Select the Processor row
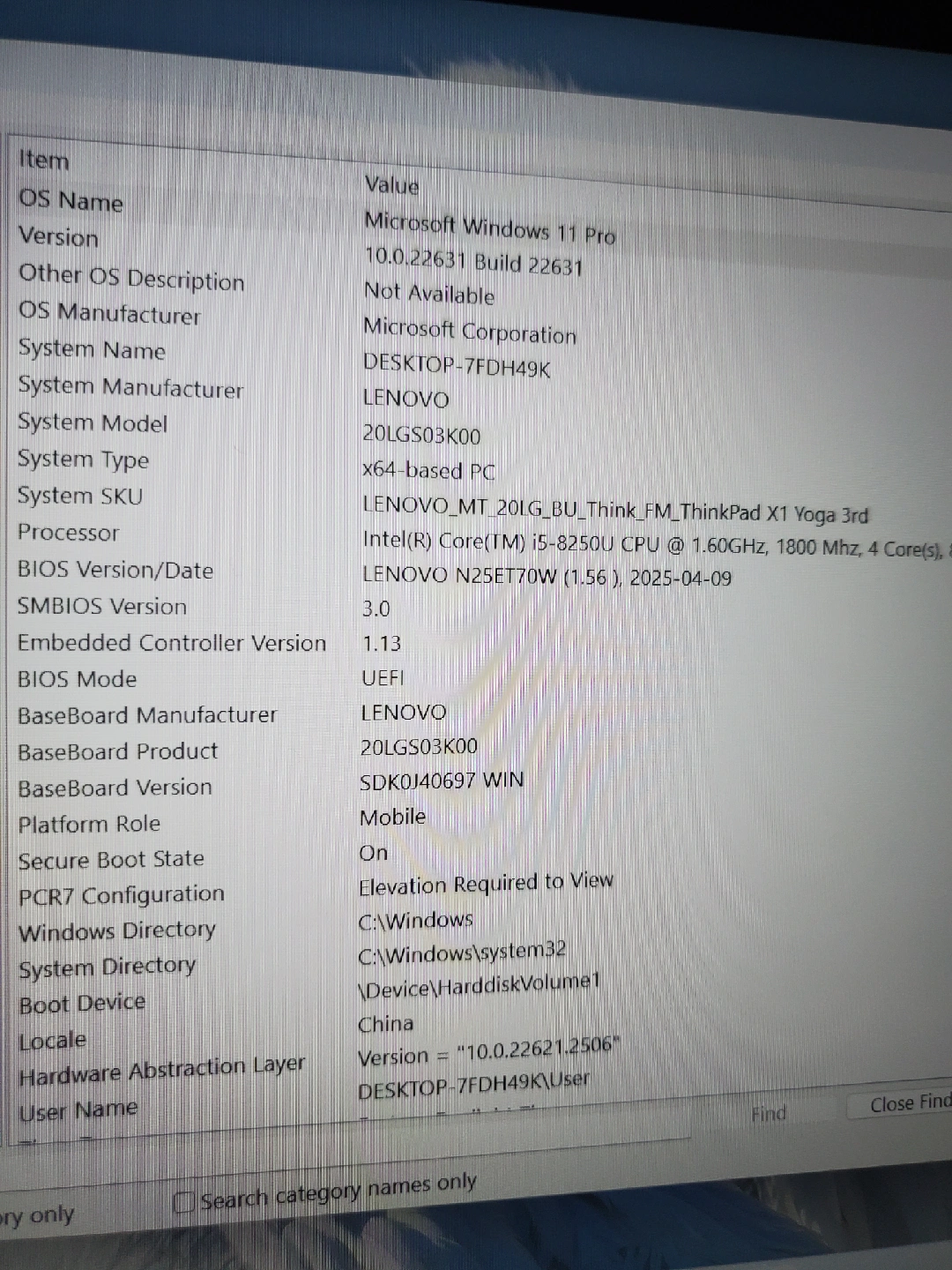Screen dimensions: 952x1270 pyautogui.click(x=69, y=533)
